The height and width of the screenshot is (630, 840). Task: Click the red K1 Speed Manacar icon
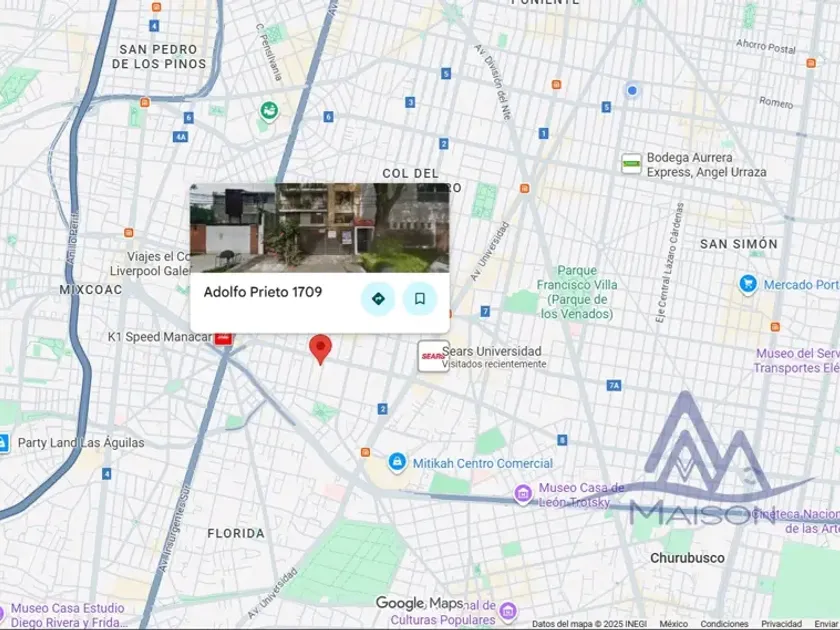pos(223,338)
